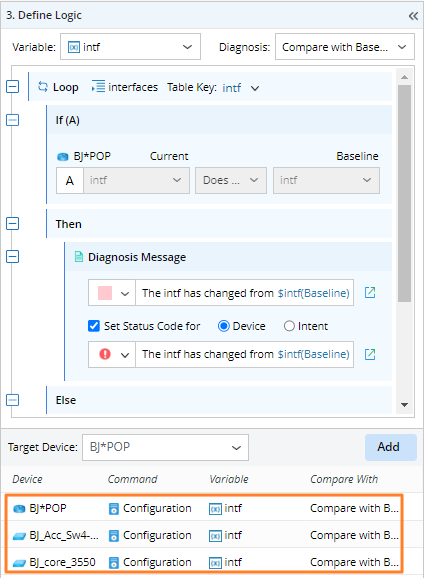Click Configuration icon in BJ_core_3550 row

(114, 563)
